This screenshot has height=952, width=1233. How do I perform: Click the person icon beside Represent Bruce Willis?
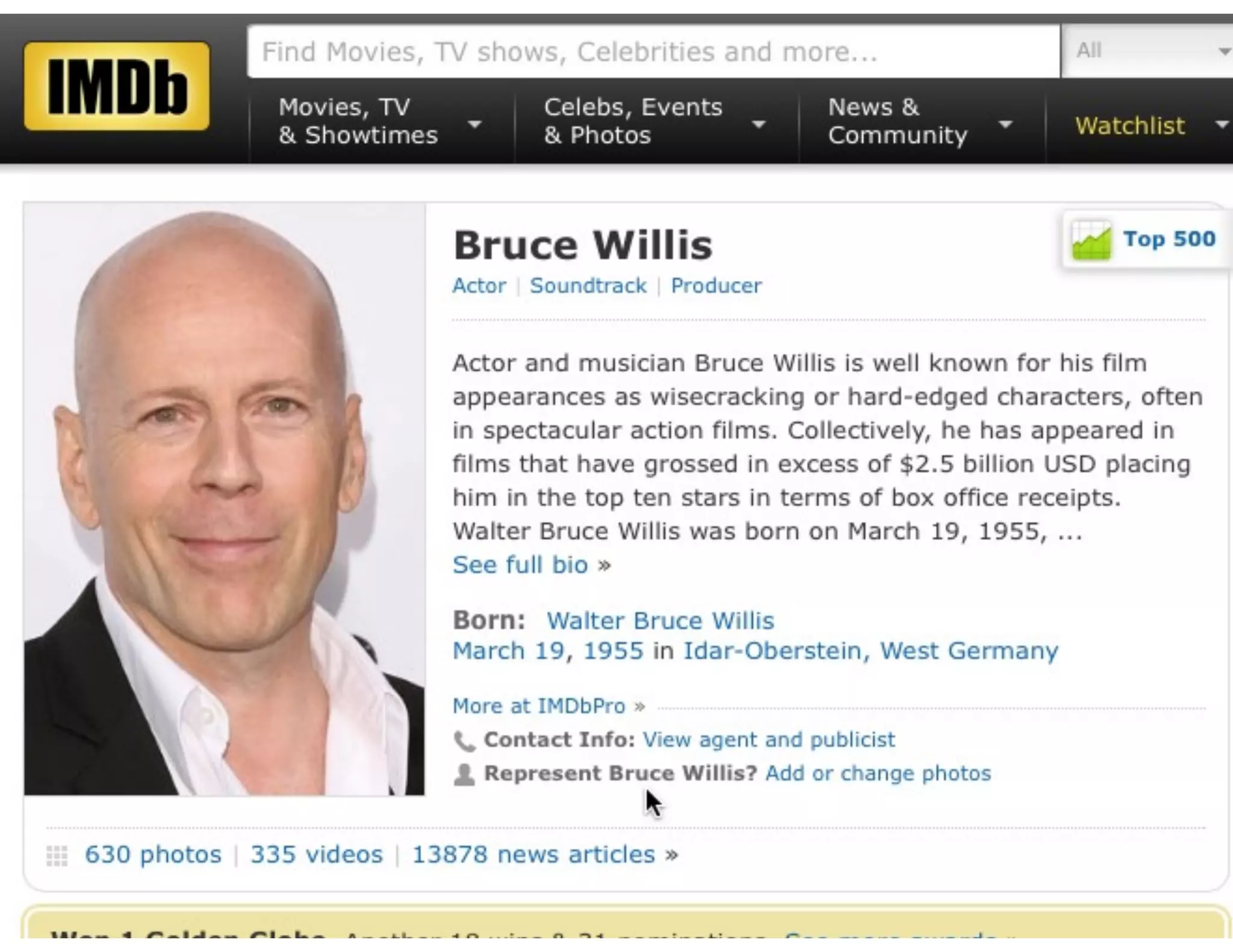[x=464, y=774]
